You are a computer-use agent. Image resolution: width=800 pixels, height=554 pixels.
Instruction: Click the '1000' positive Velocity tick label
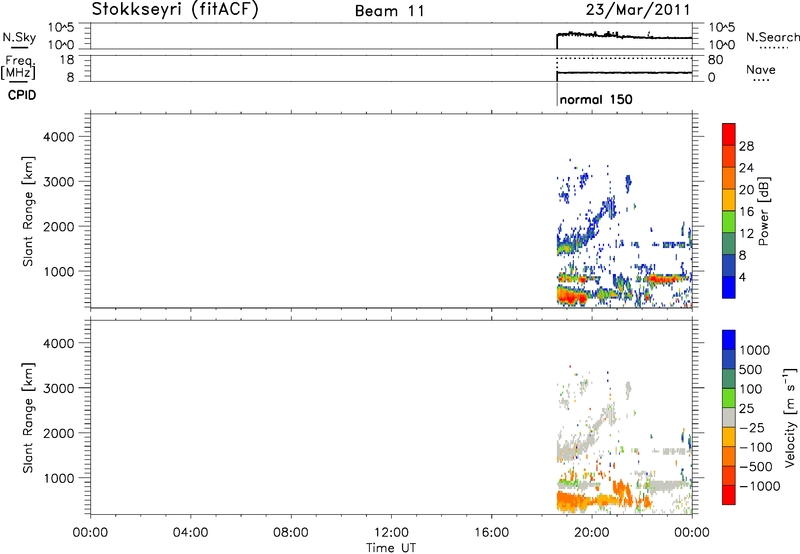click(x=755, y=350)
